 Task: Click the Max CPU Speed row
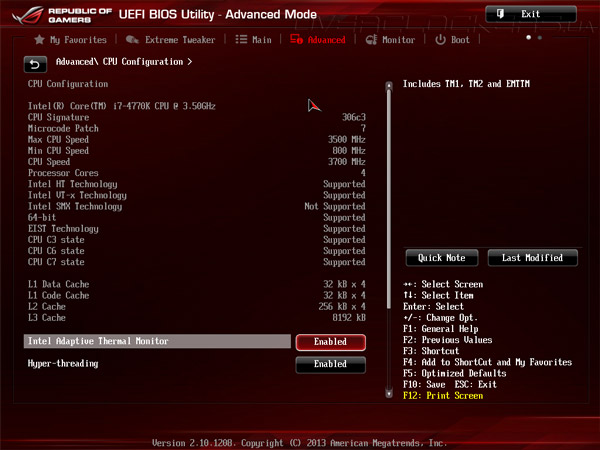(x=196, y=139)
